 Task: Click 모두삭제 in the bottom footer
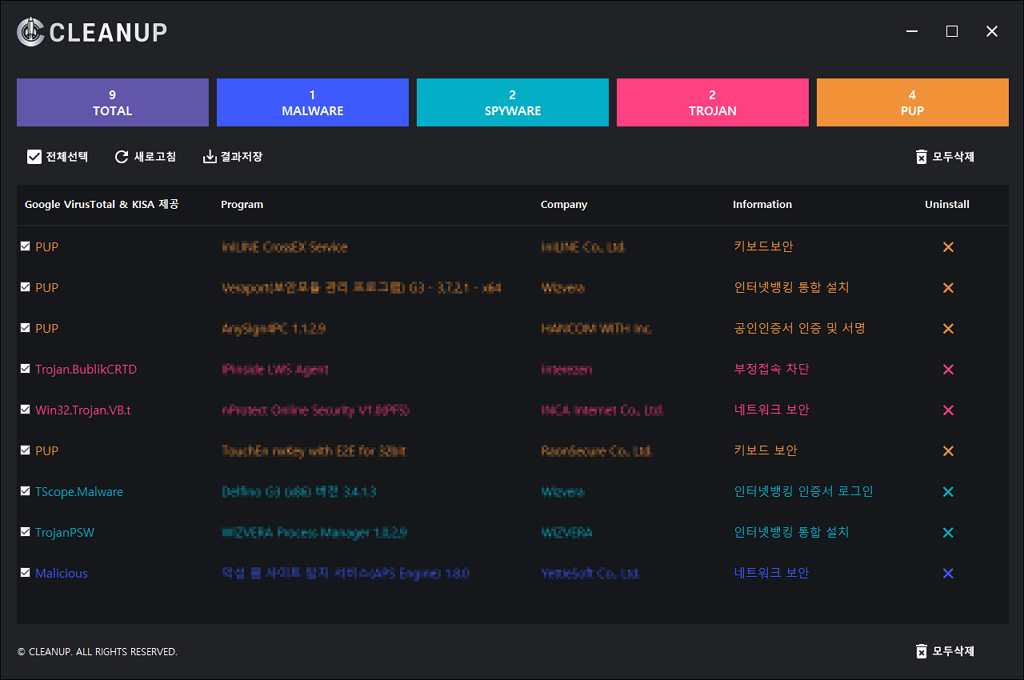coord(944,651)
